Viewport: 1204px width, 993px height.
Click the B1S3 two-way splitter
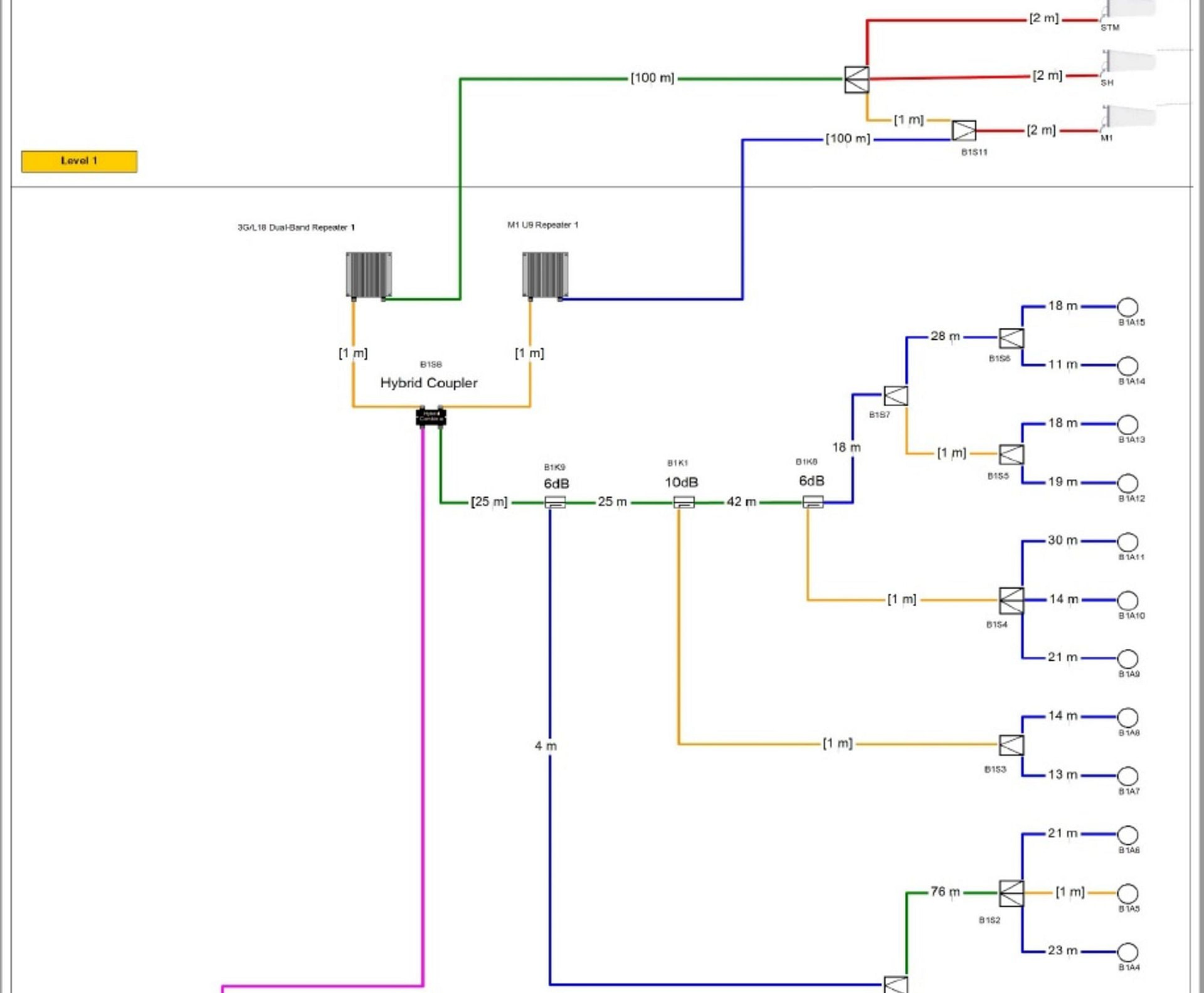pyautogui.click(x=1011, y=745)
